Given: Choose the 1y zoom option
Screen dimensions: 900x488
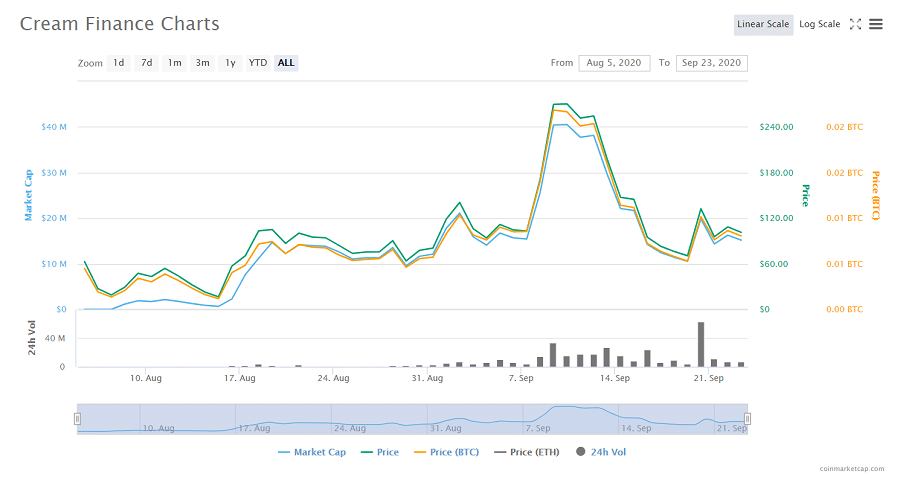Looking at the screenshot, I should [x=231, y=63].
